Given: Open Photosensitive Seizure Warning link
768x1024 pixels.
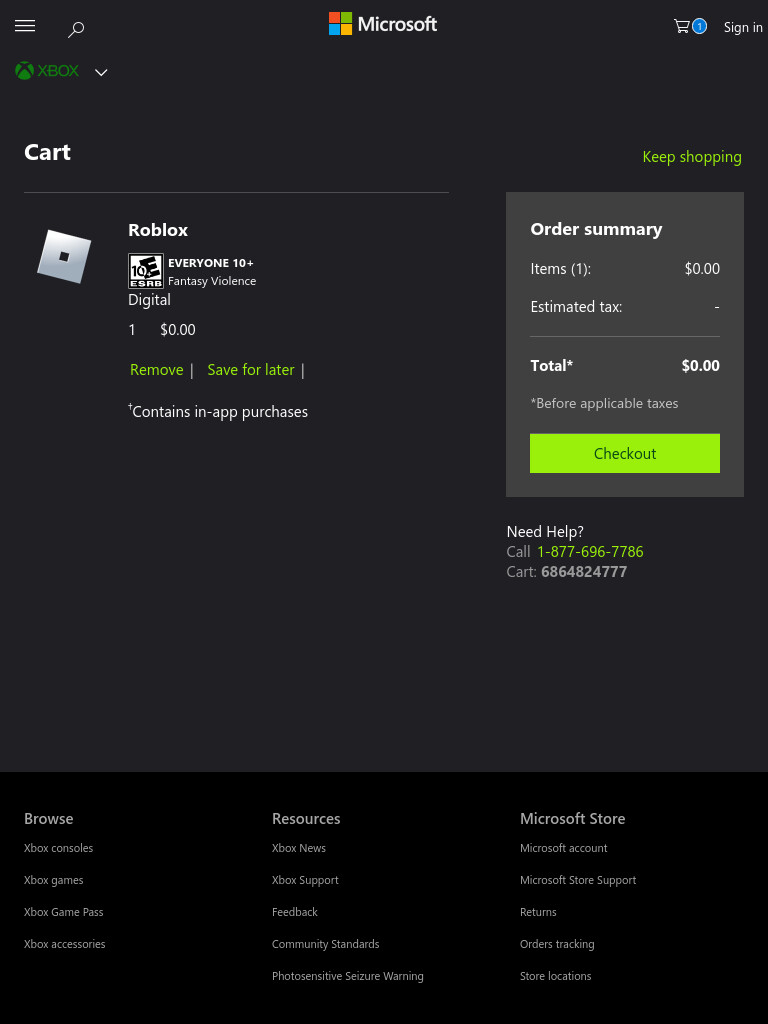Looking at the screenshot, I should click(x=347, y=976).
